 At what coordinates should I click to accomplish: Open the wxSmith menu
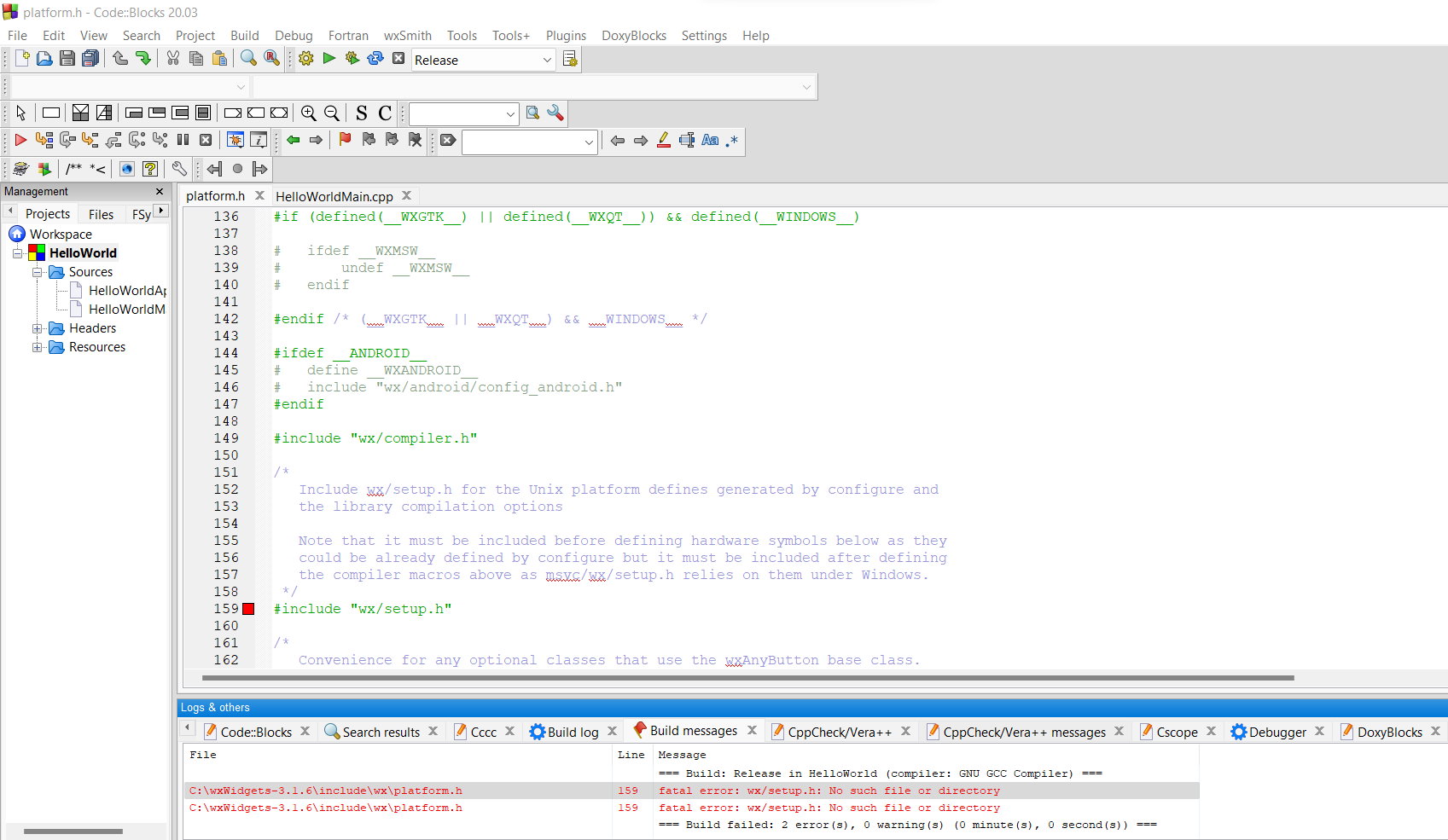pyautogui.click(x=407, y=35)
